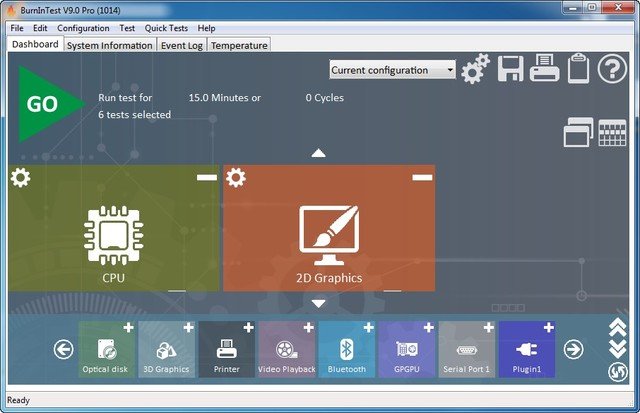The height and width of the screenshot is (413, 640).
Task: Add the Serial Port 1 test
Action: point(489,328)
